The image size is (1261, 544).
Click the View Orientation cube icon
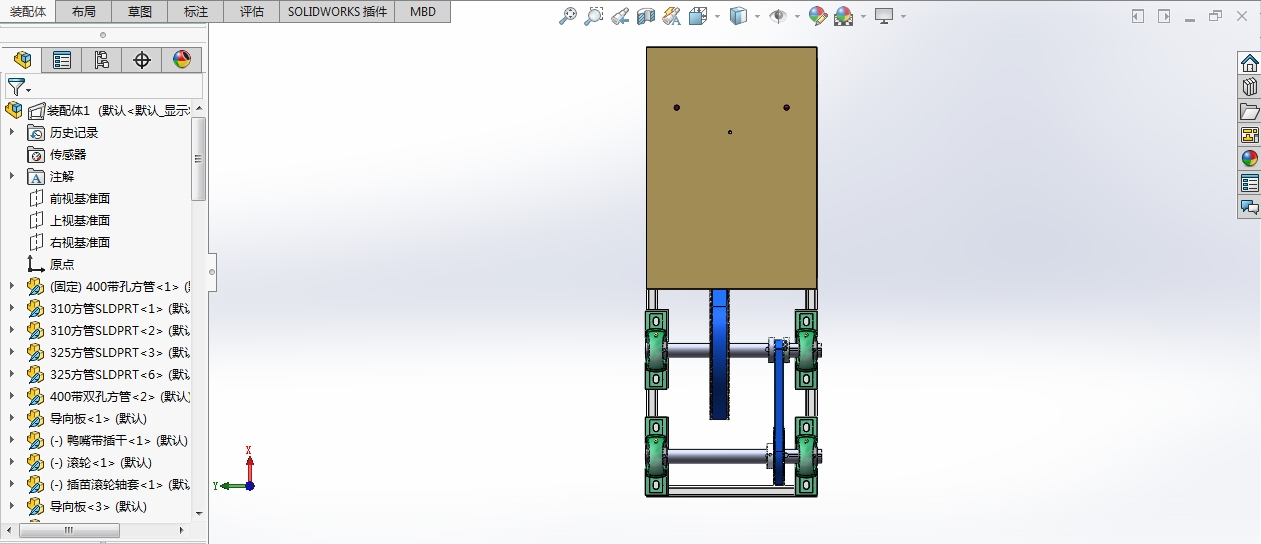tap(698, 16)
